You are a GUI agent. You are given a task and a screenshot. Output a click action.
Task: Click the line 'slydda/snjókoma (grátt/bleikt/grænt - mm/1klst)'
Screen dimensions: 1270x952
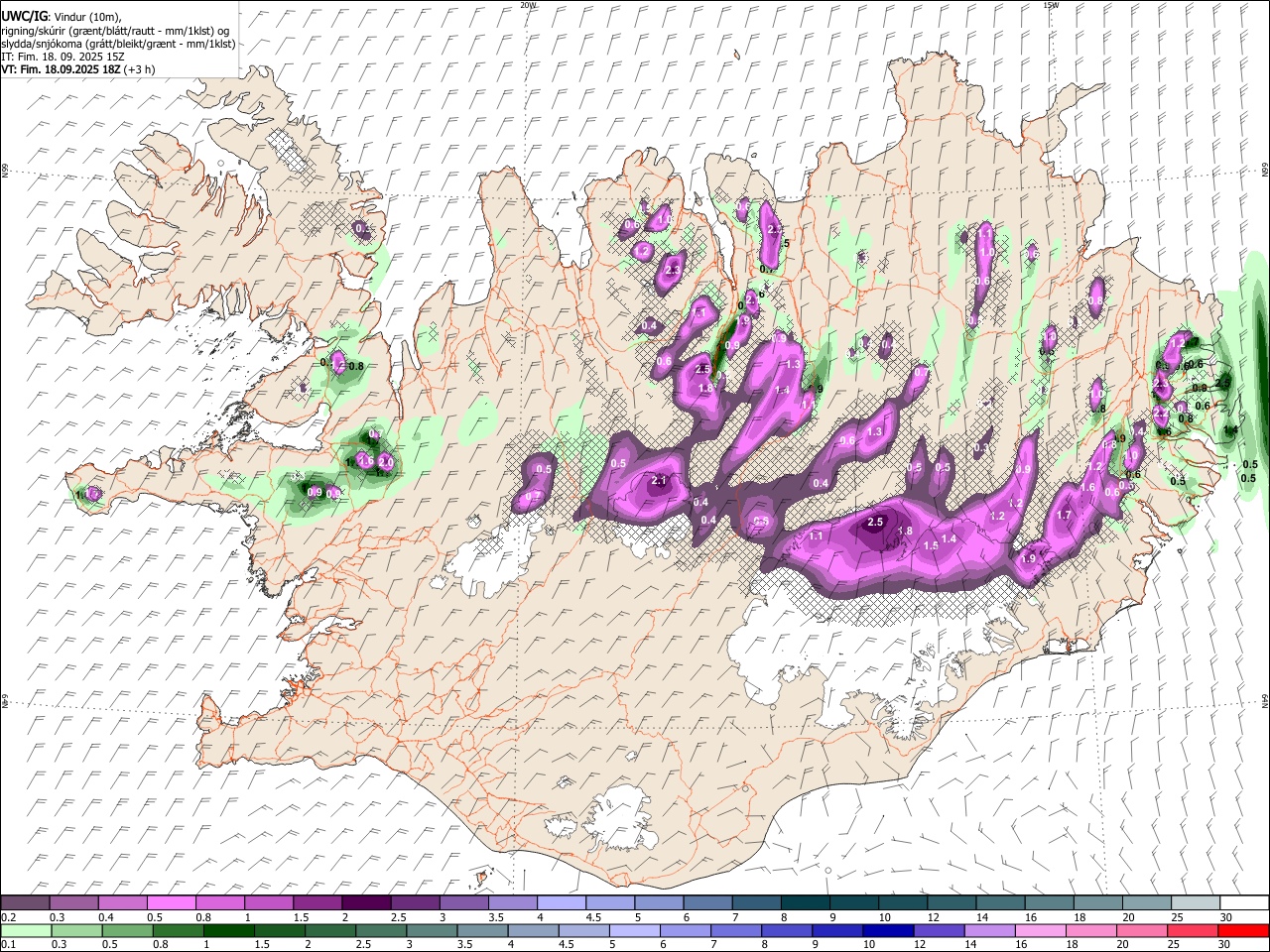119,44
